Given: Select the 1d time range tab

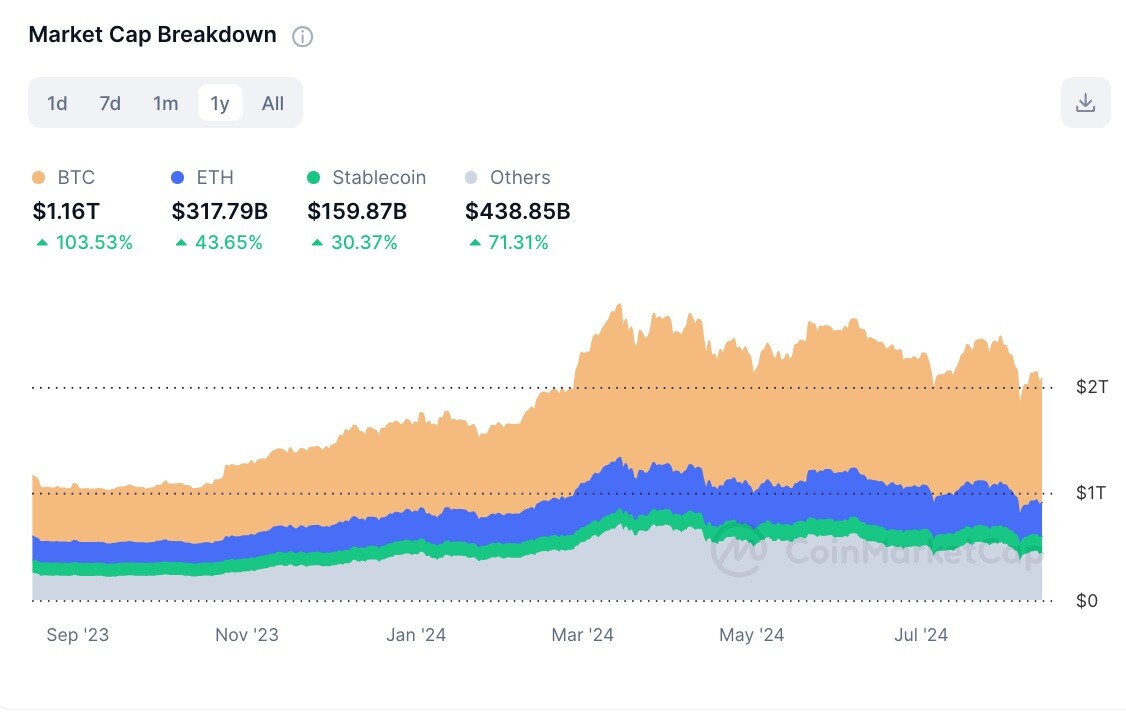Looking at the screenshot, I should point(57,103).
